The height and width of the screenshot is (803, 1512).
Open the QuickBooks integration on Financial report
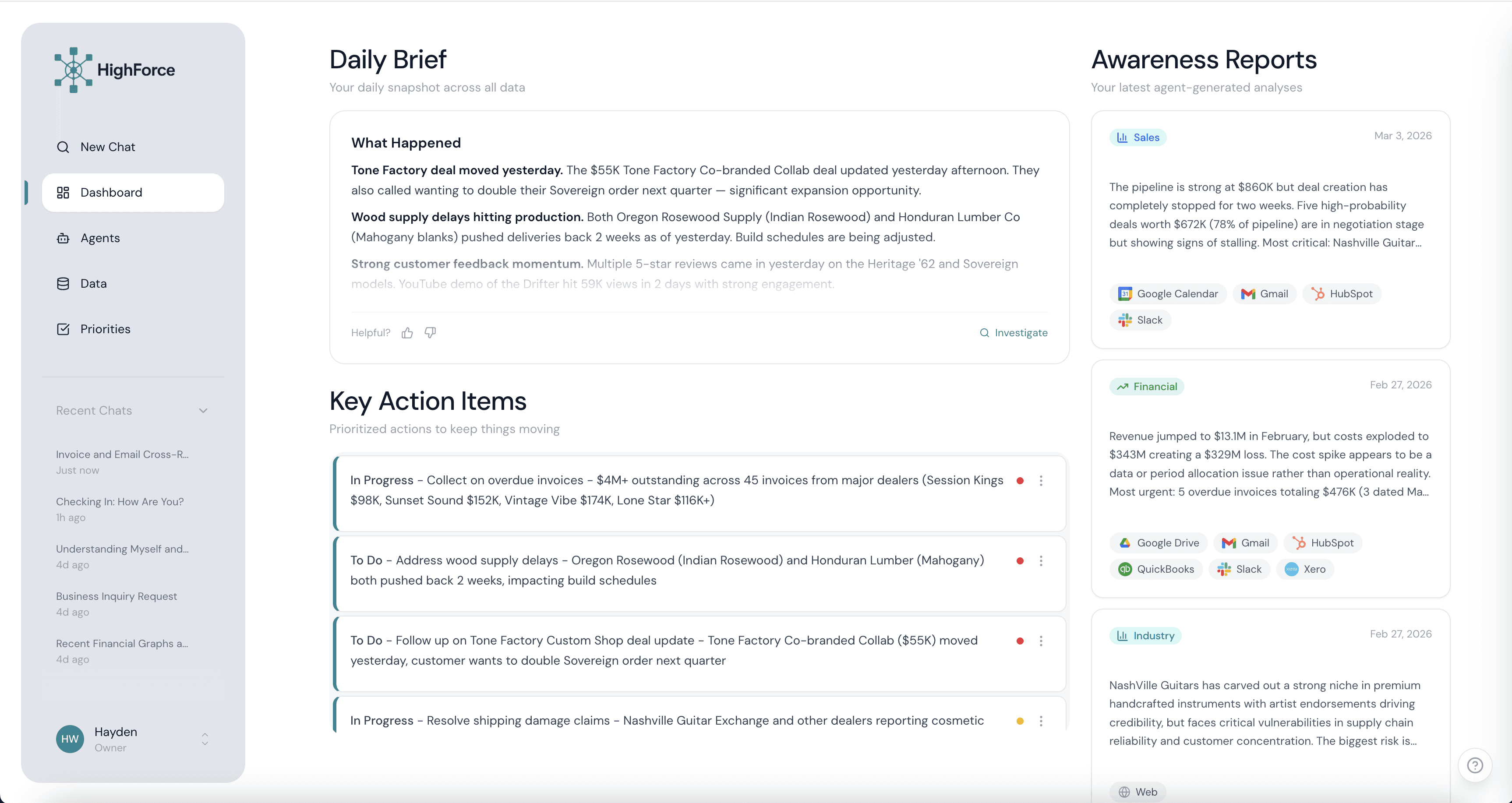click(x=1156, y=569)
